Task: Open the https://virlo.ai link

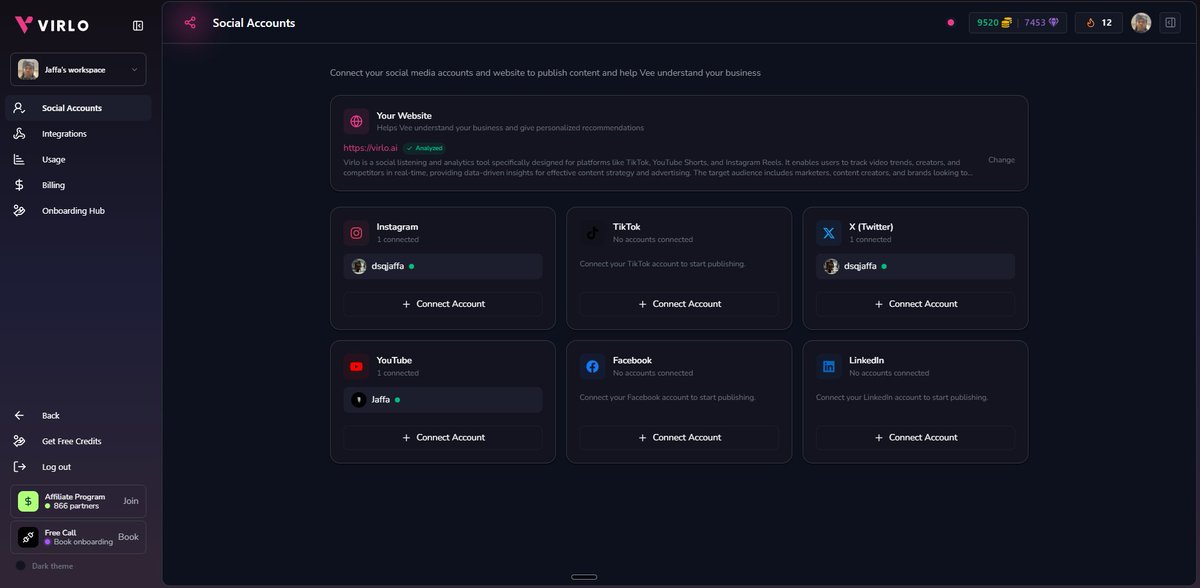Action: click(370, 148)
